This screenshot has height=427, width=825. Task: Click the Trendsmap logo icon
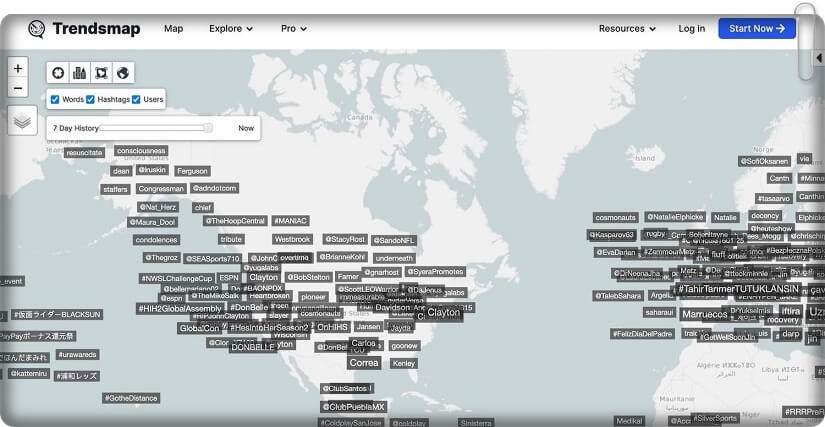click(x=37, y=29)
